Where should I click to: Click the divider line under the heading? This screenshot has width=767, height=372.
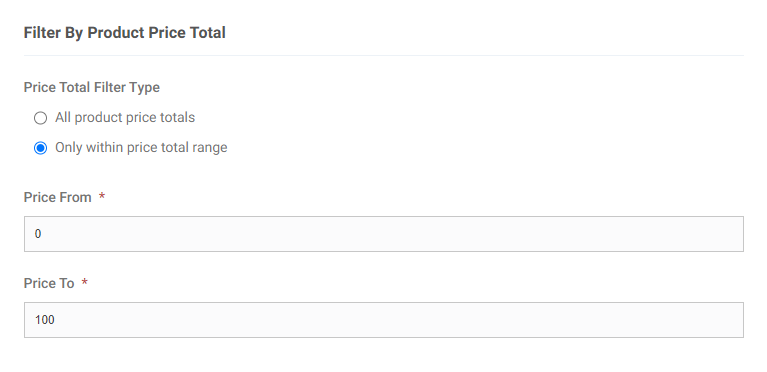(x=384, y=55)
